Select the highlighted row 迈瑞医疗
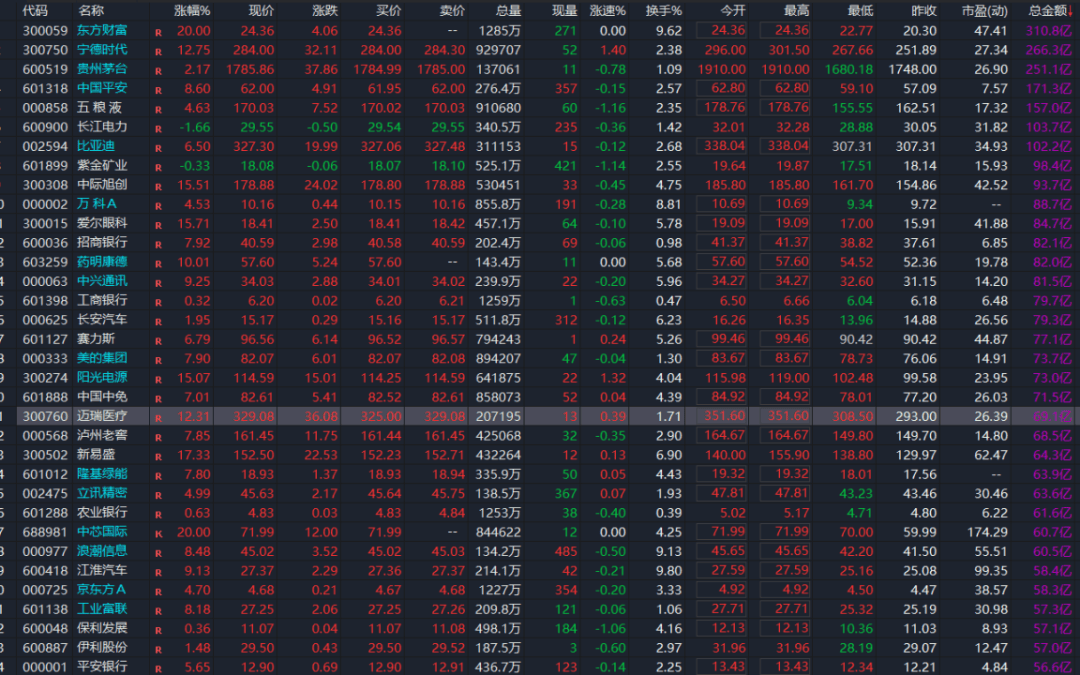 [x=540, y=416]
